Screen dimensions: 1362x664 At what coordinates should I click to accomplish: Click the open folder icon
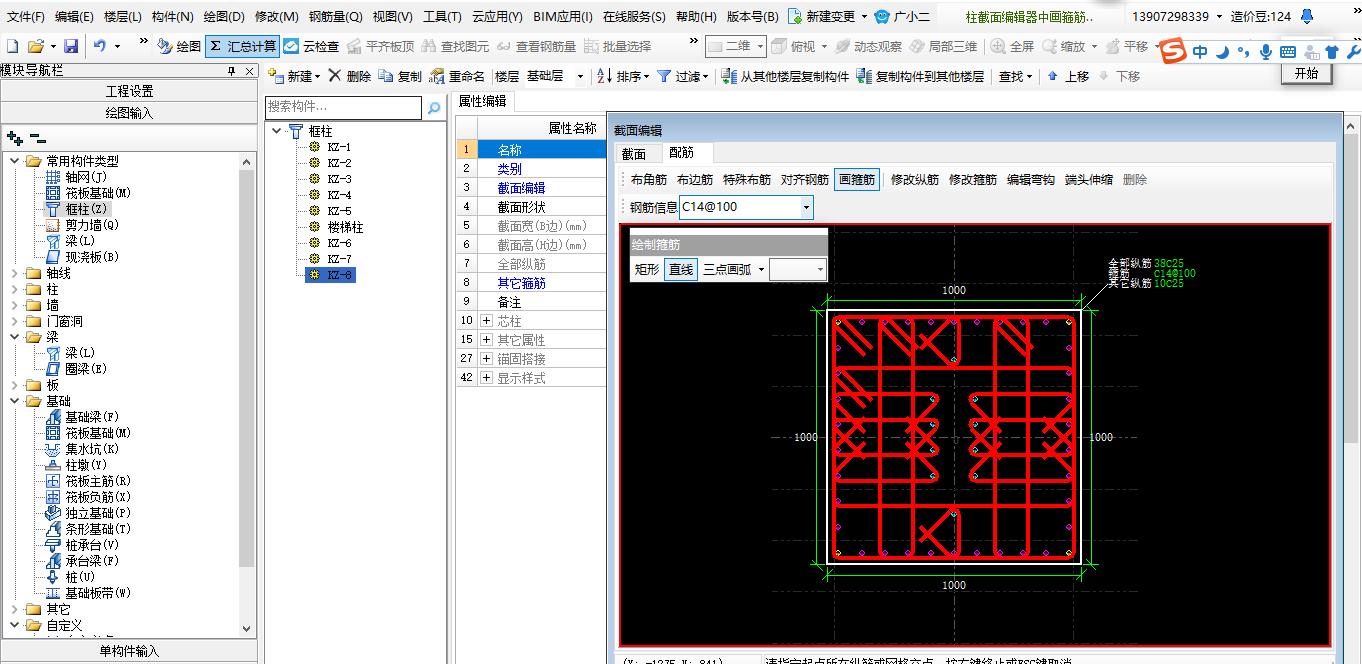click(36, 47)
